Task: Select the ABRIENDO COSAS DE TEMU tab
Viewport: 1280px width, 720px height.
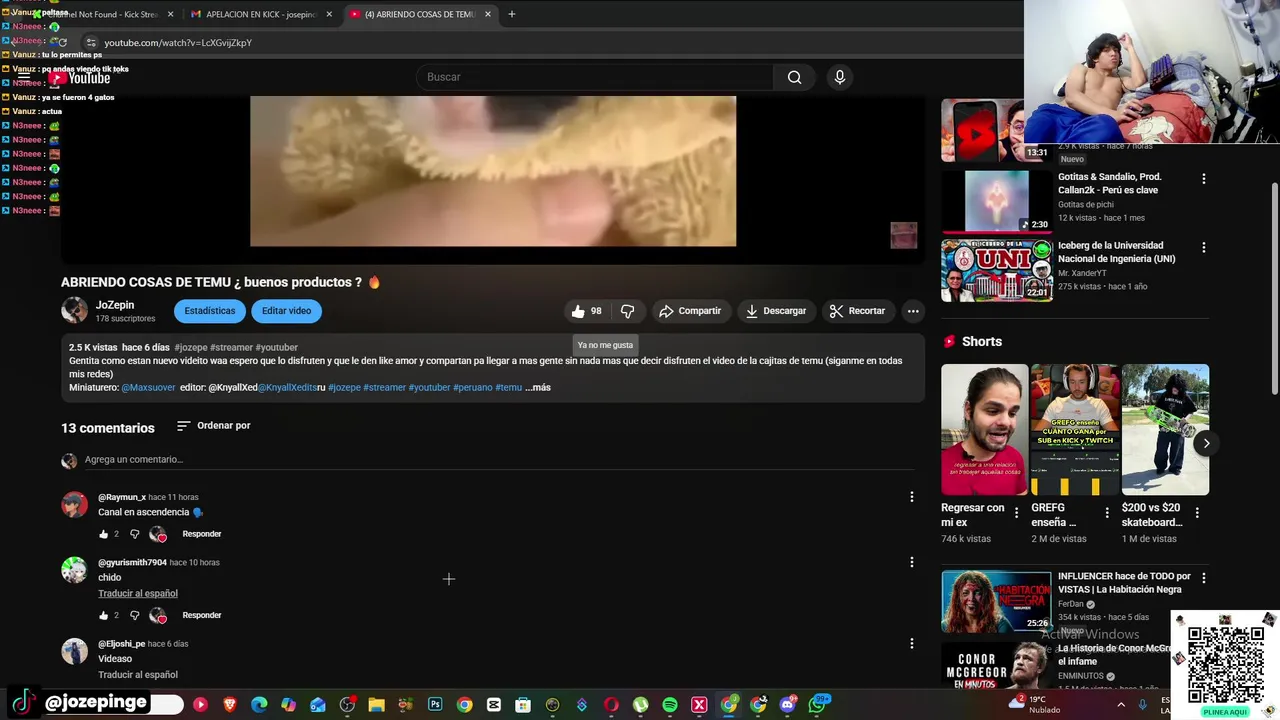Action: click(x=420, y=14)
